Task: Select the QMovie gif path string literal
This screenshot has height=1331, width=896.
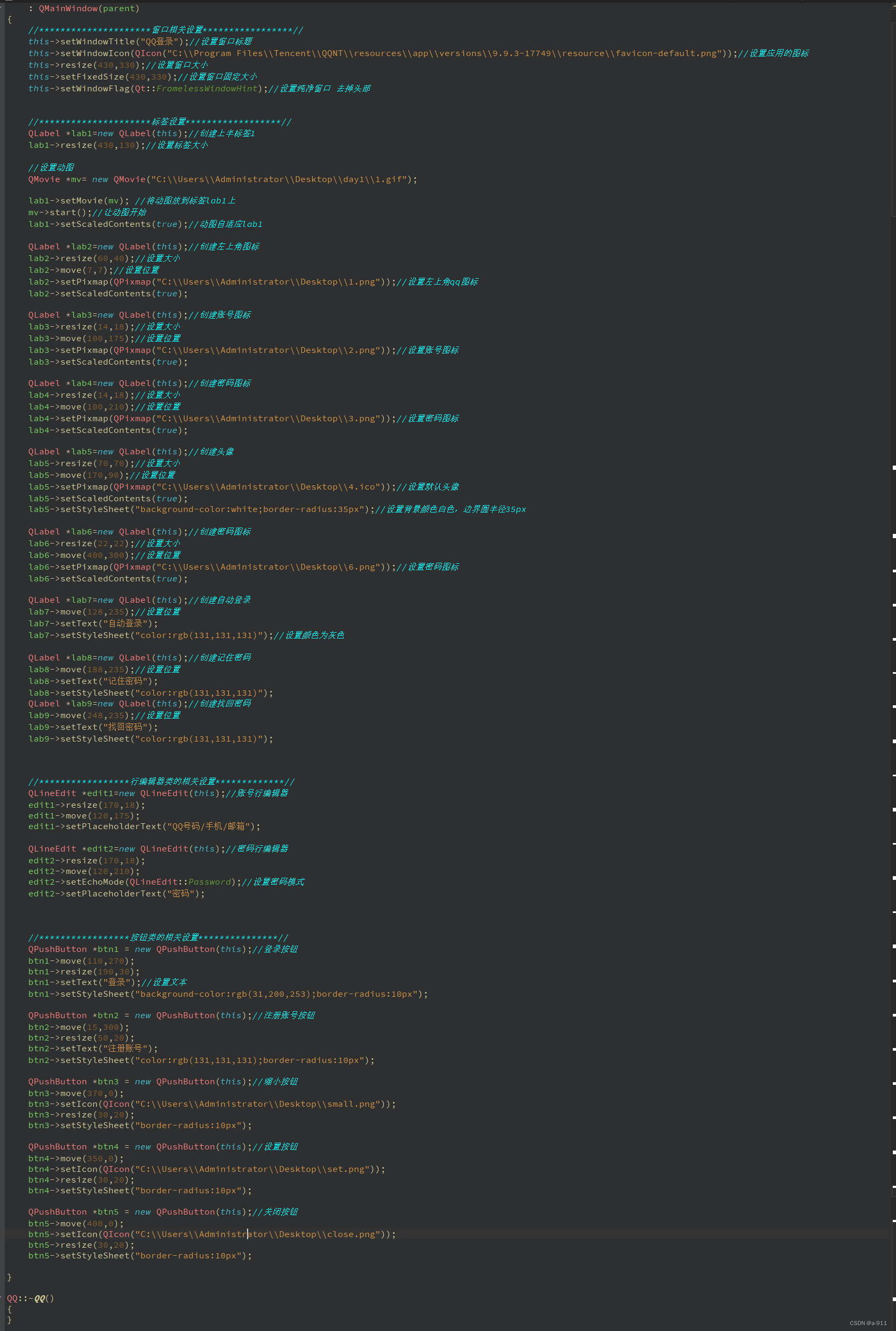Action: pyautogui.click(x=280, y=179)
